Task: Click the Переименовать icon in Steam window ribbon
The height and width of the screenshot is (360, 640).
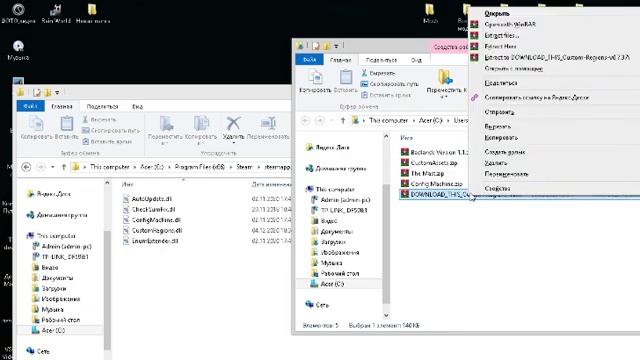Action: (268, 123)
